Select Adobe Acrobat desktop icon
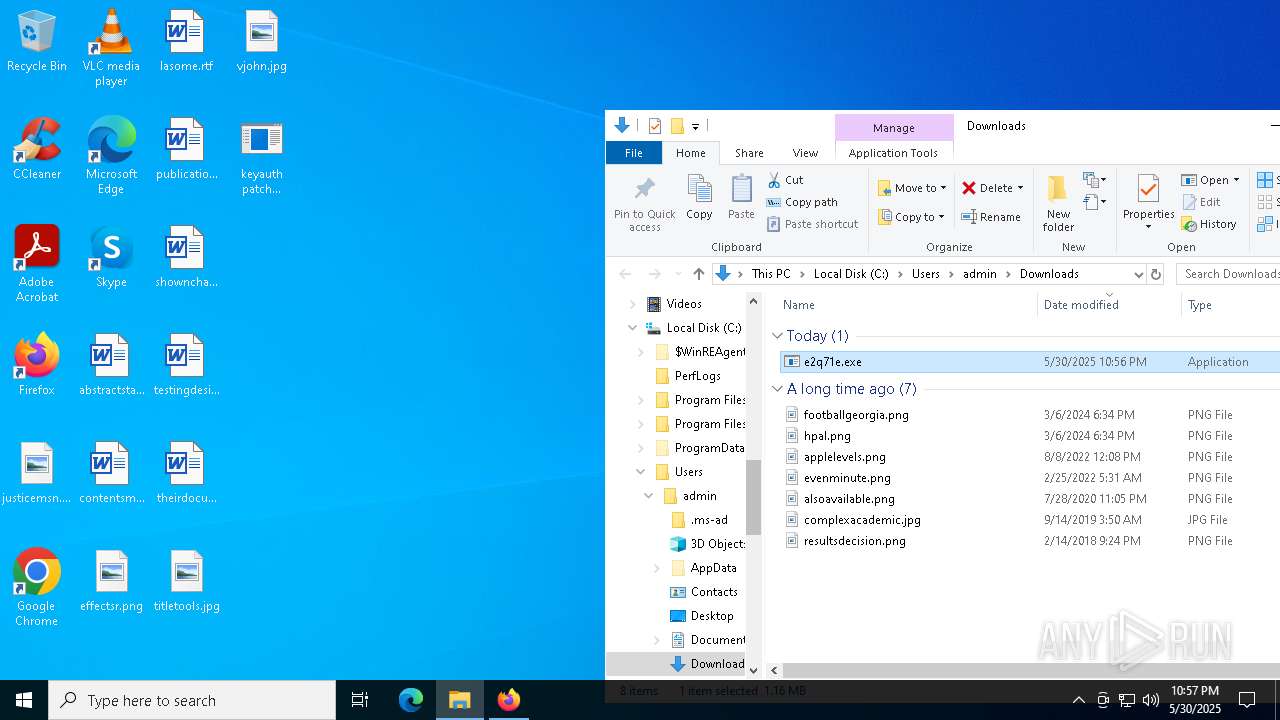The image size is (1280, 720). [x=37, y=264]
